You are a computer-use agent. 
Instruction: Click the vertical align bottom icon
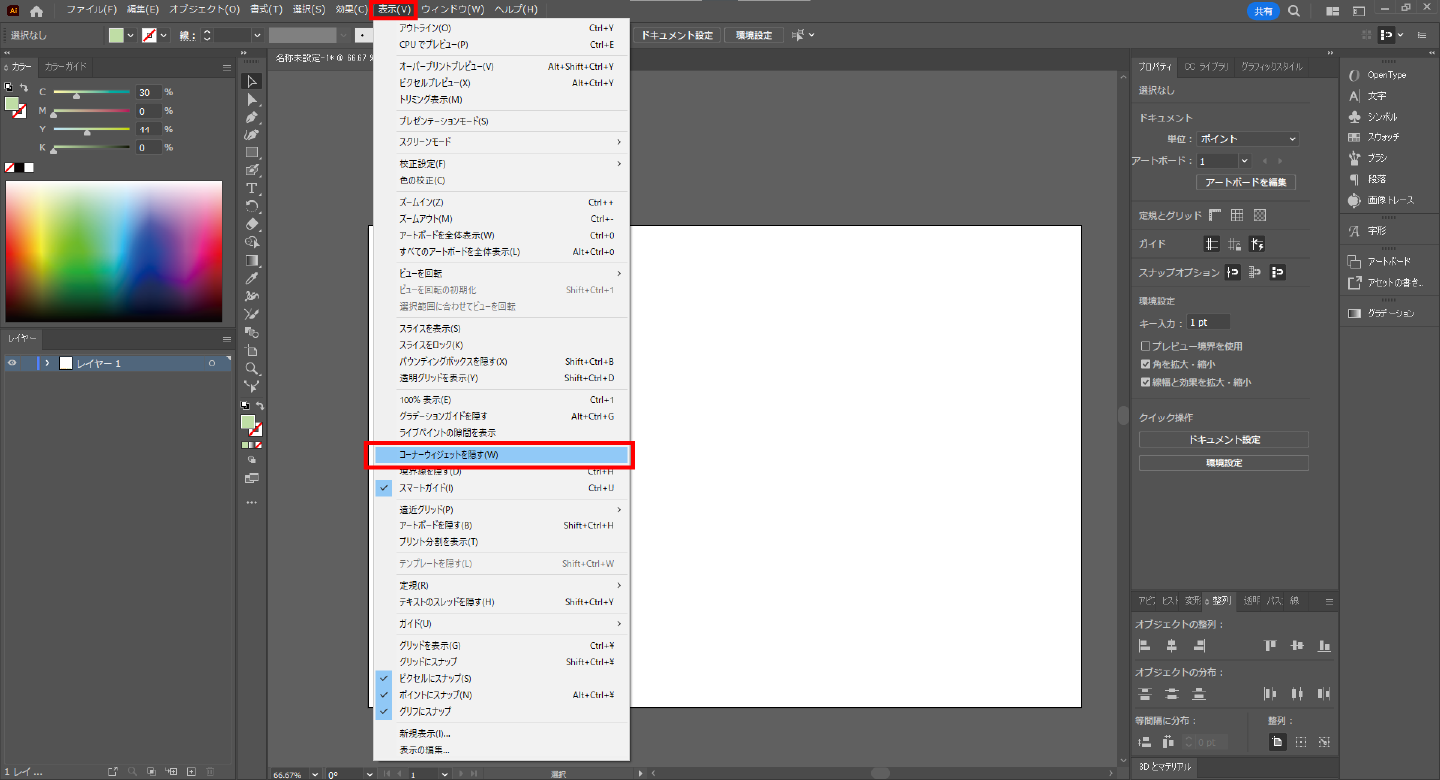point(1325,646)
